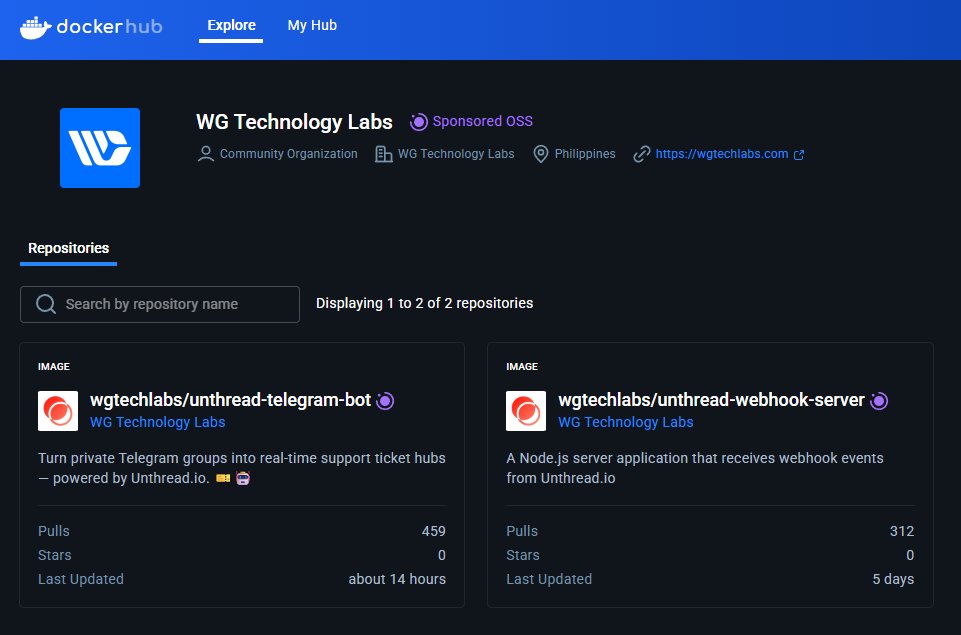Click the robot emoji in telegram-bot description

[243, 478]
